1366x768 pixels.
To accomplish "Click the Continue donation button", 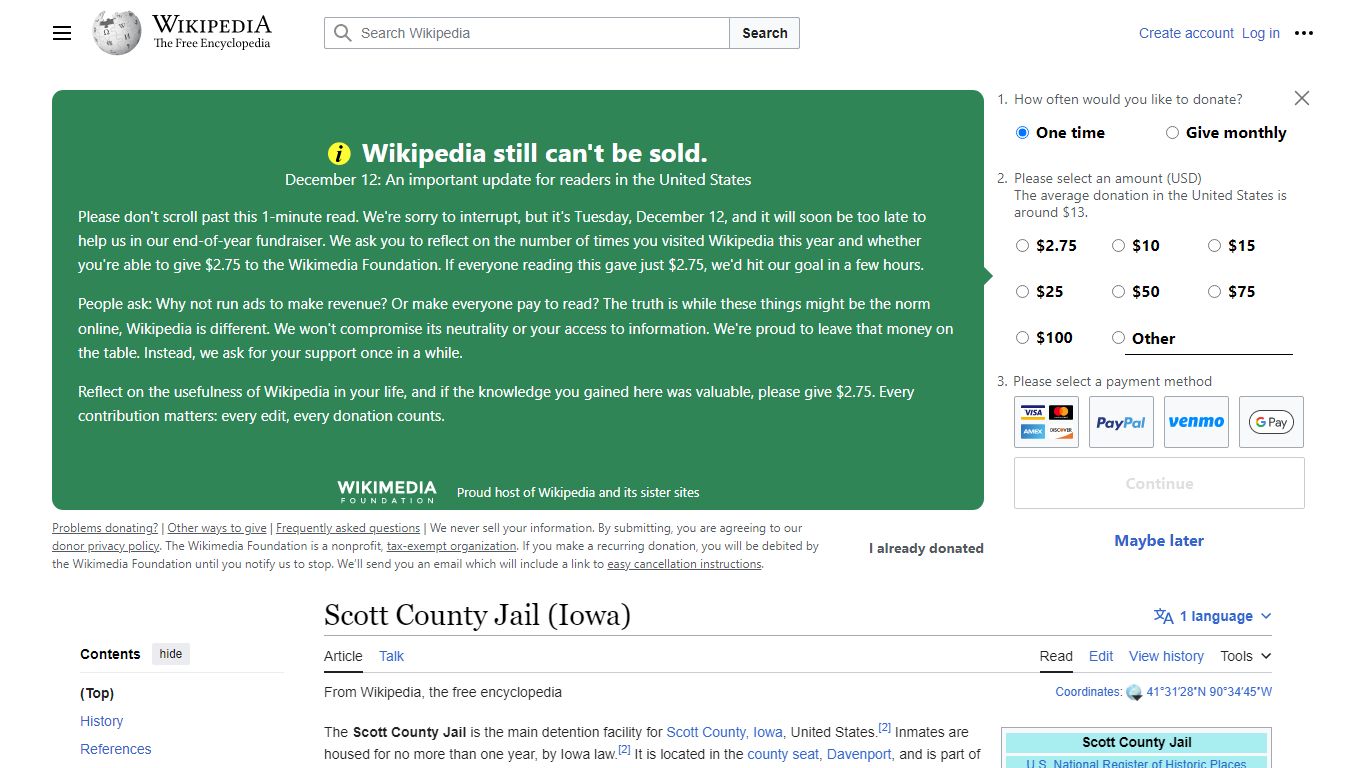I will 1159,483.
